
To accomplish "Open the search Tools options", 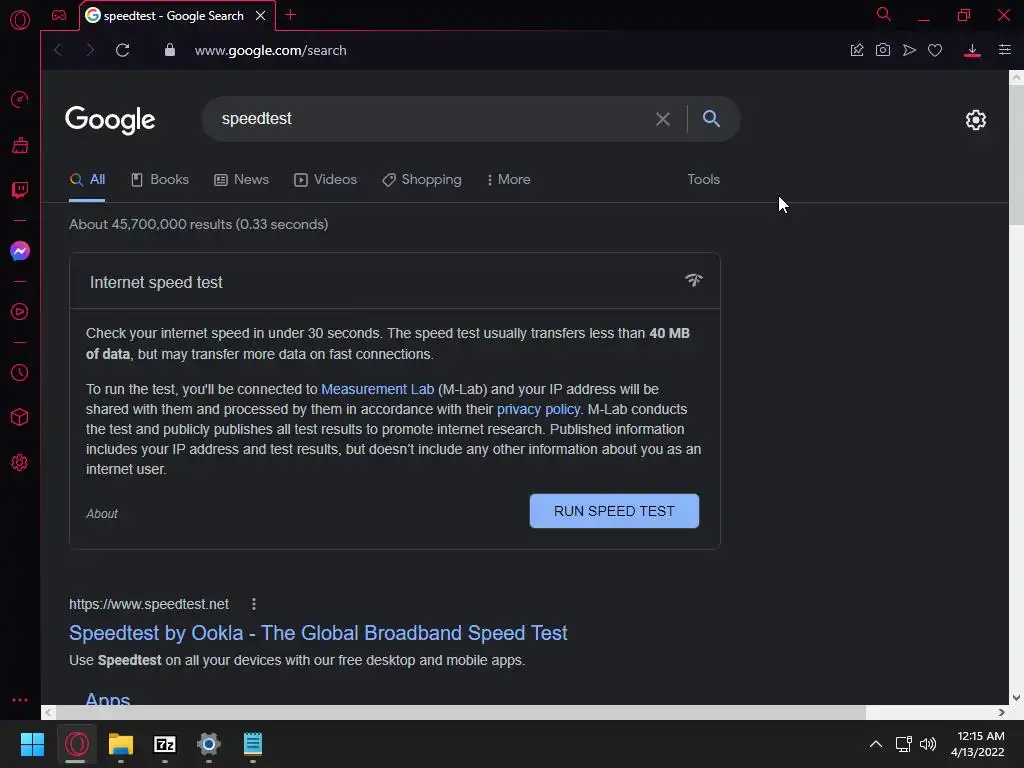I will tap(703, 179).
